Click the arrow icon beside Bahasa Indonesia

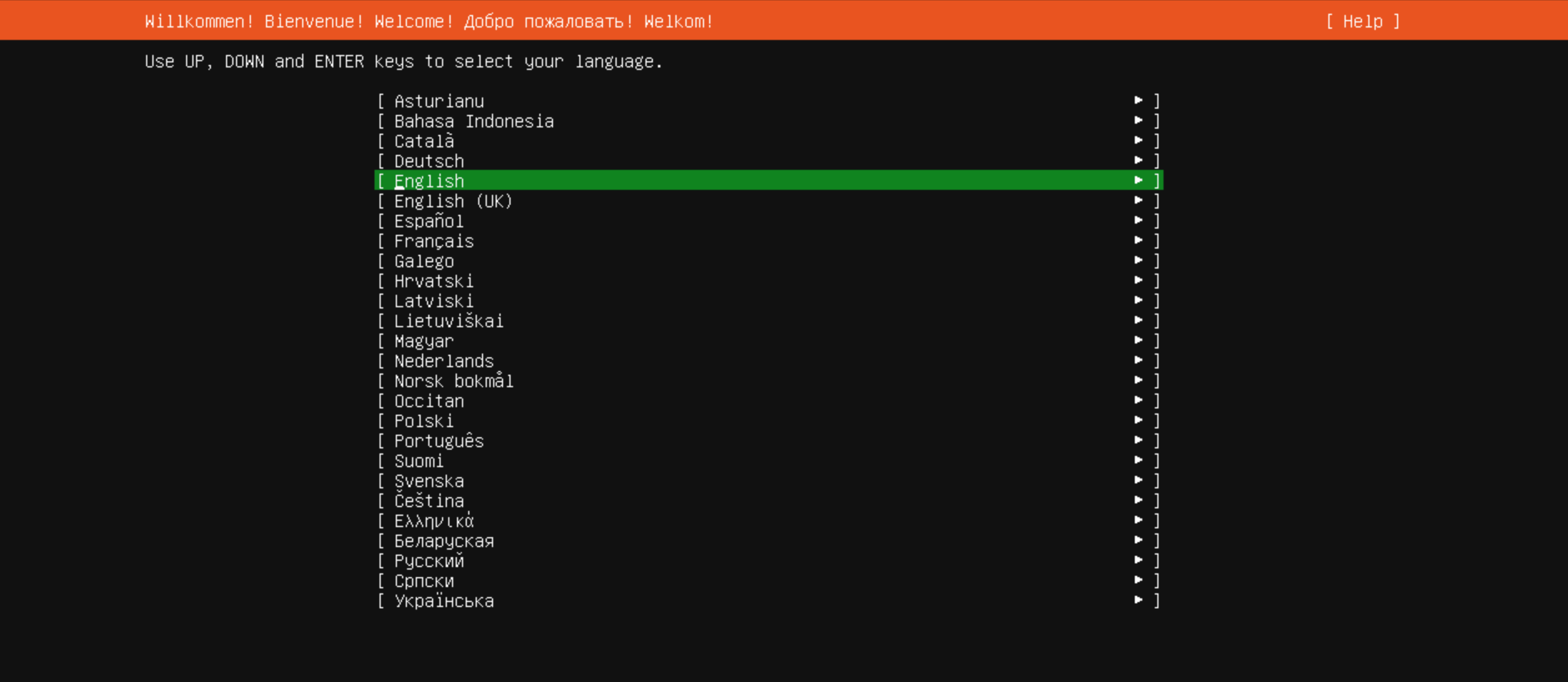(1139, 120)
